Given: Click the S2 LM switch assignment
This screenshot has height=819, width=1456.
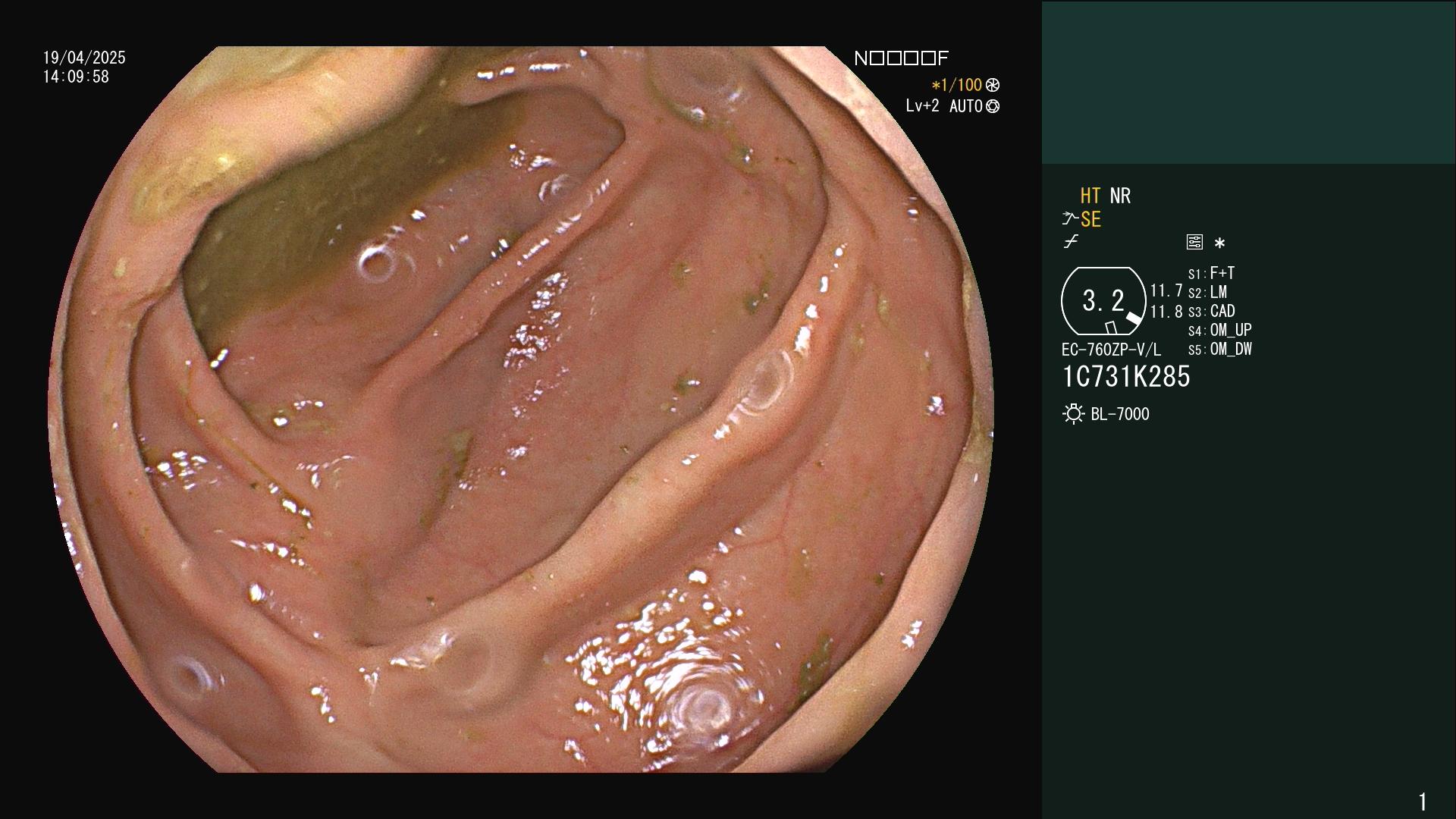Looking at the screenshot, I should click(x=1207, y=292).
